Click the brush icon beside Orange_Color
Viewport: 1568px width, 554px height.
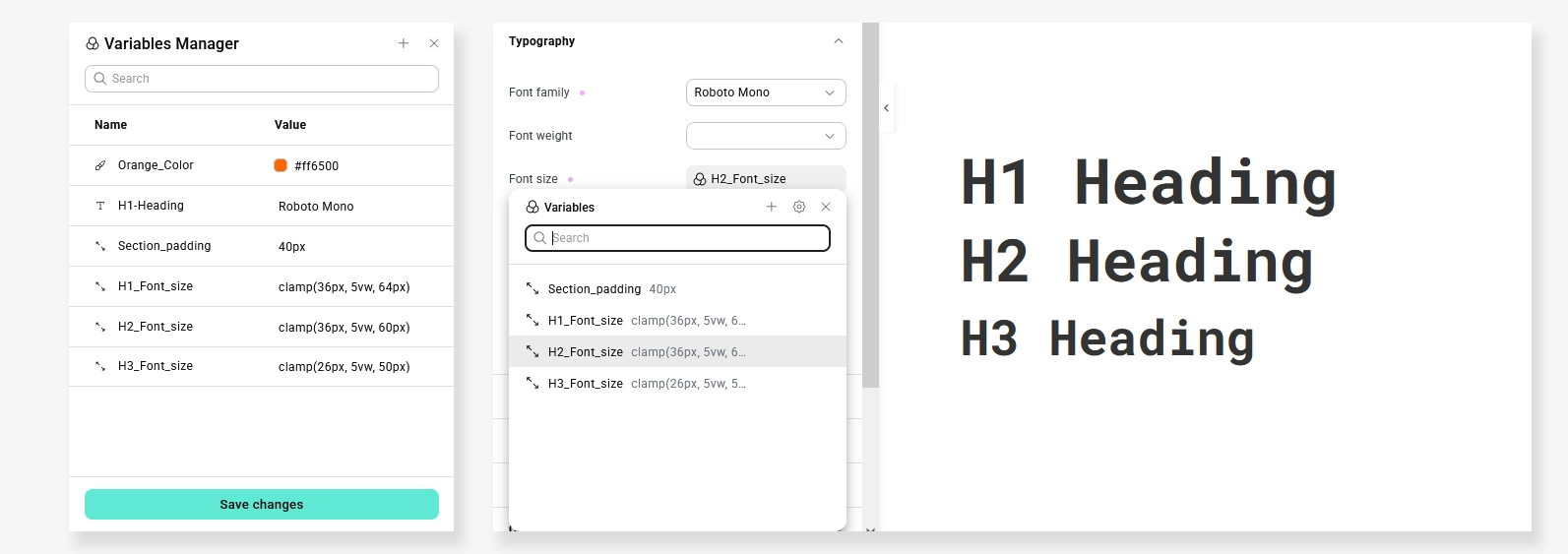point(100,165)
